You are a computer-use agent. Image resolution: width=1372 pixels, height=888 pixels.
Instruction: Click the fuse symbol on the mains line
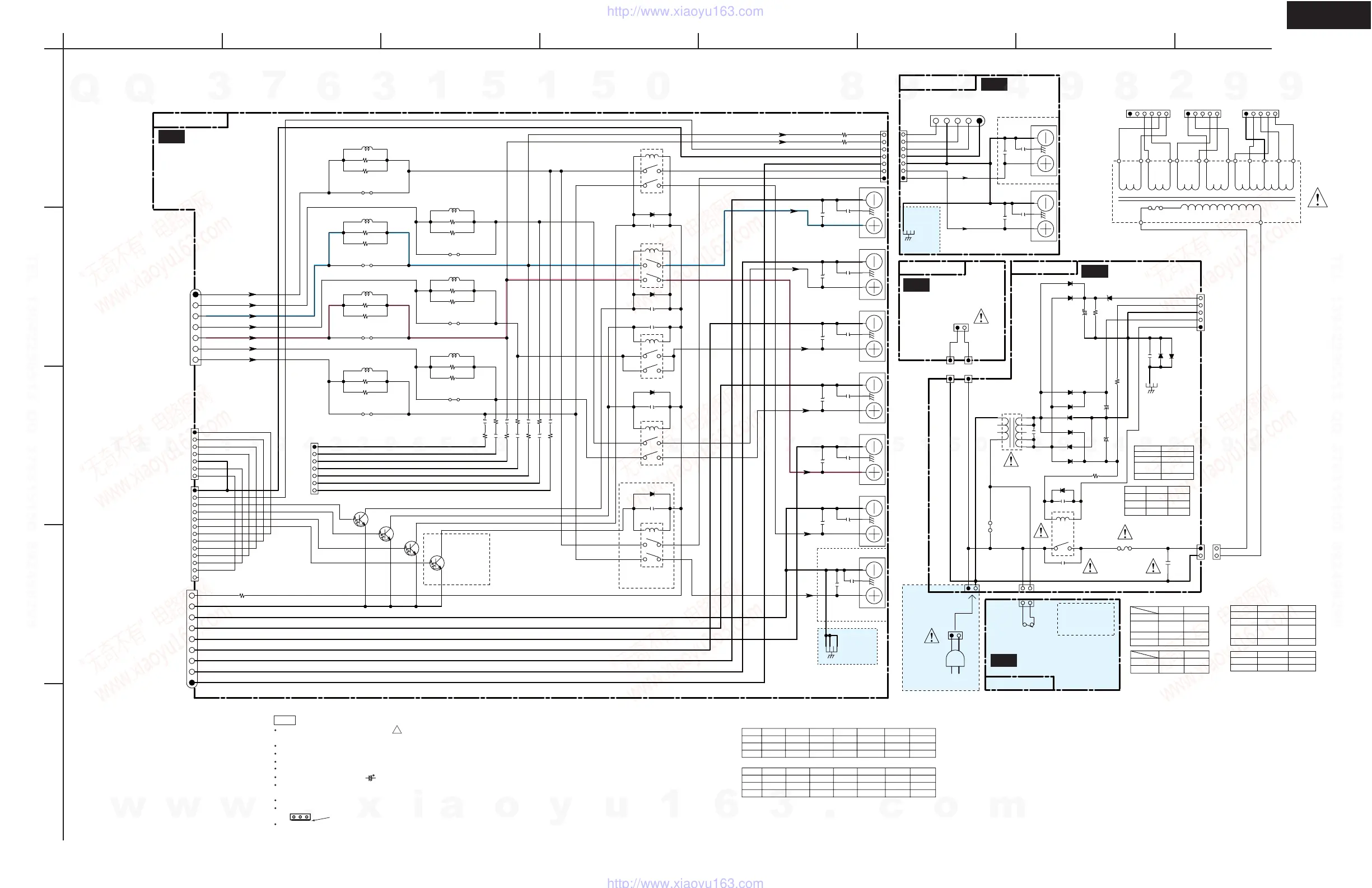1124,549
